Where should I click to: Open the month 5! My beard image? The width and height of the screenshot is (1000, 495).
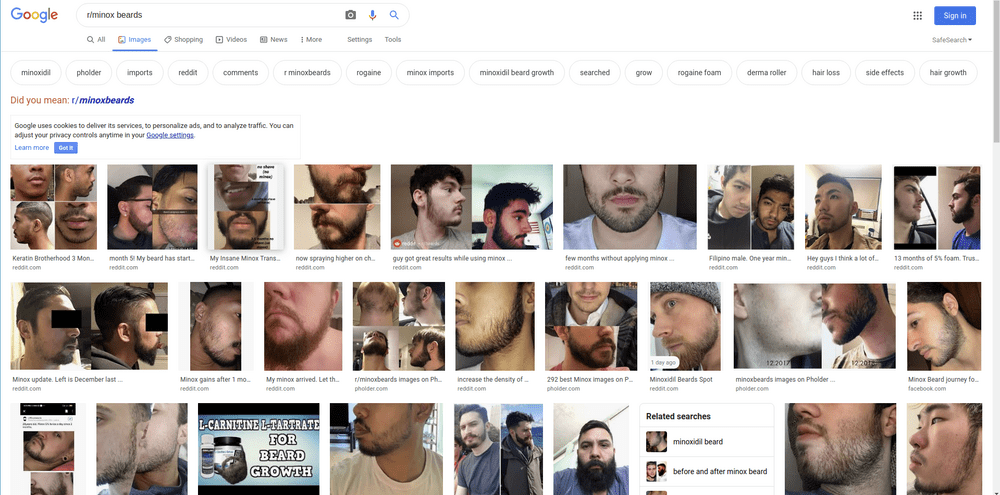pos(152,207)
